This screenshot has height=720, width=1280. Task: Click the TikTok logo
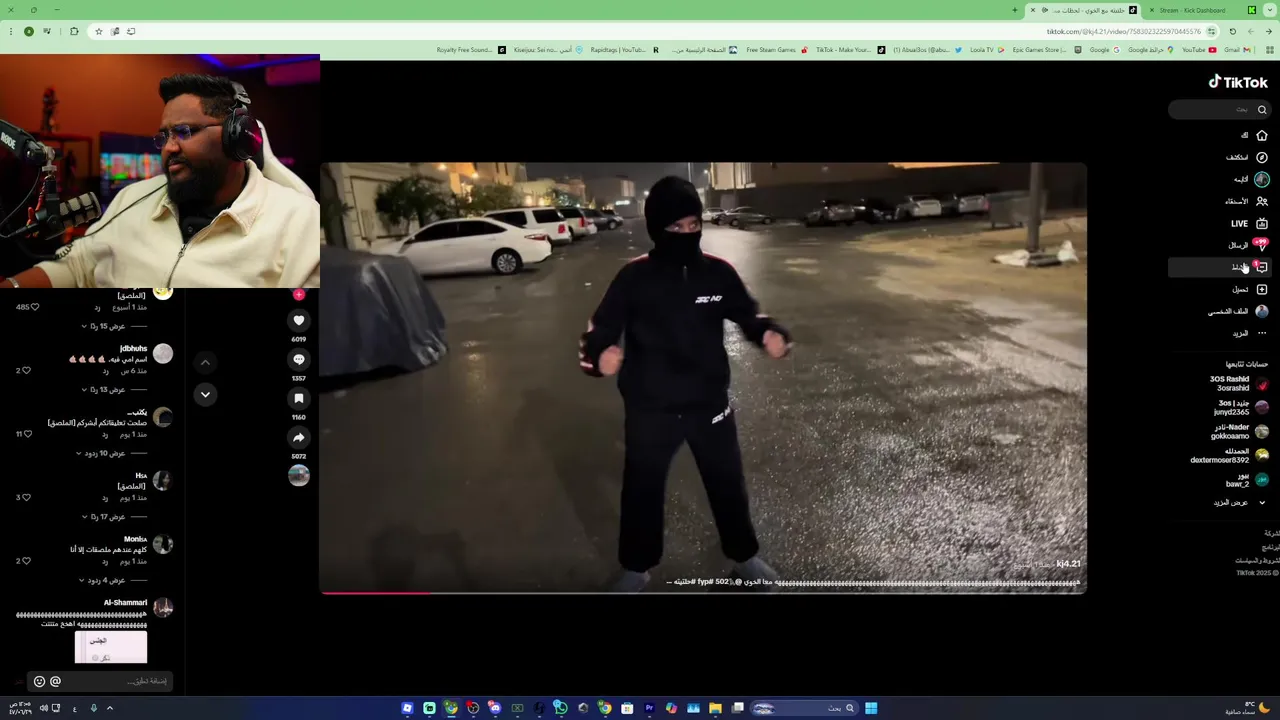click(x=1238, y=82)
